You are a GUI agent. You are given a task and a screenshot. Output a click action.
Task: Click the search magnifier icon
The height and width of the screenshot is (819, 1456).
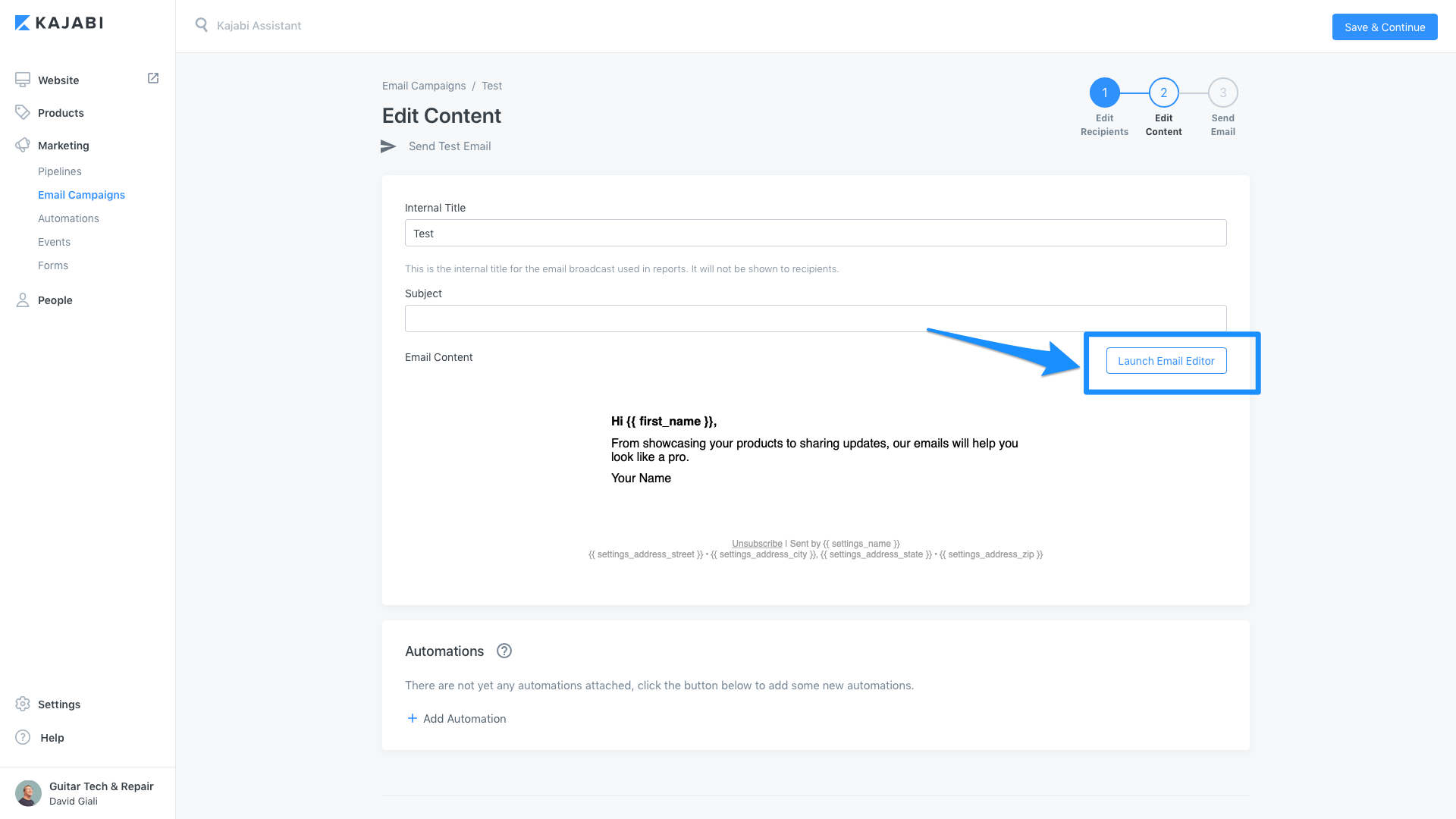tap(201, 25)
